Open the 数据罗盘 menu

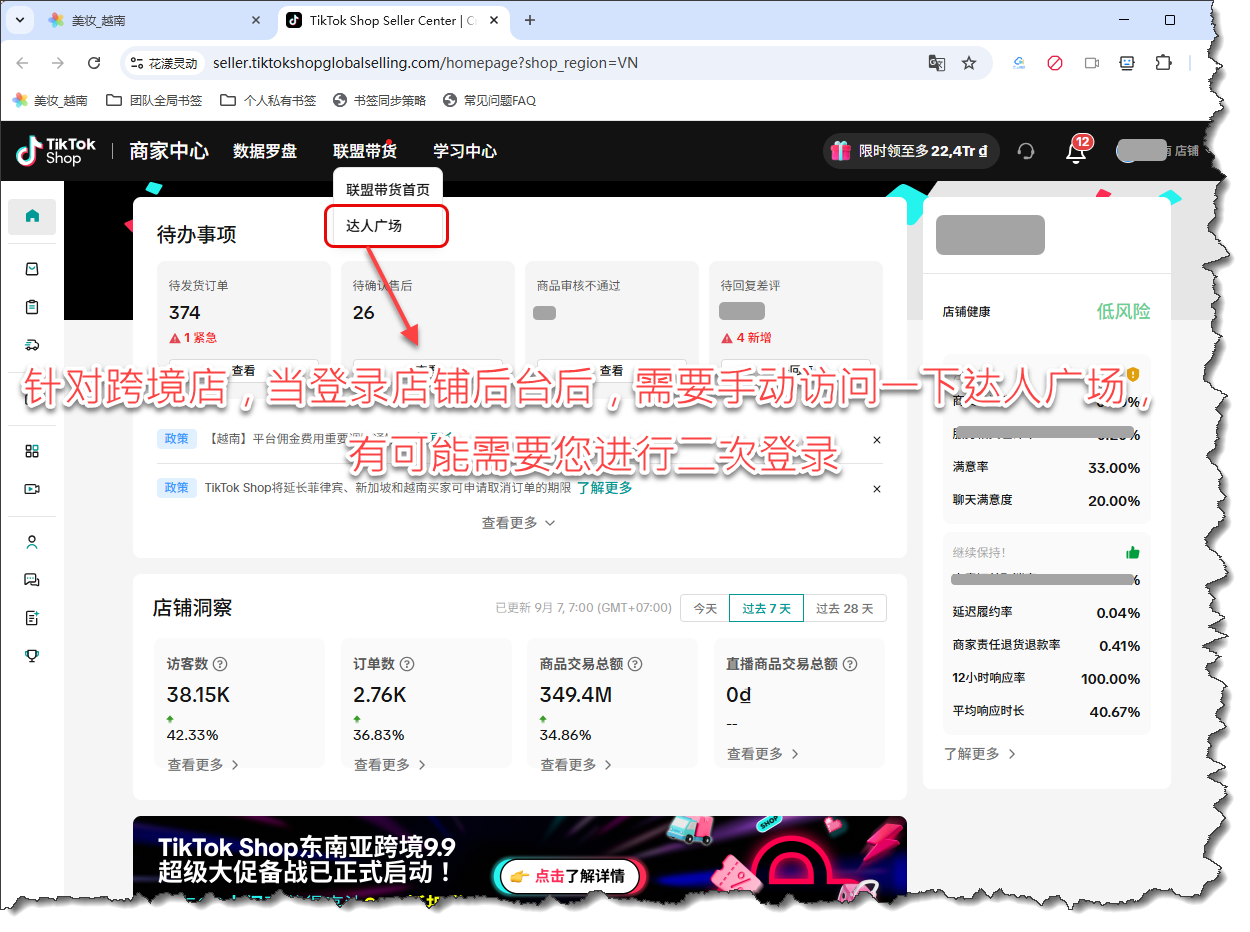point(265,151)
